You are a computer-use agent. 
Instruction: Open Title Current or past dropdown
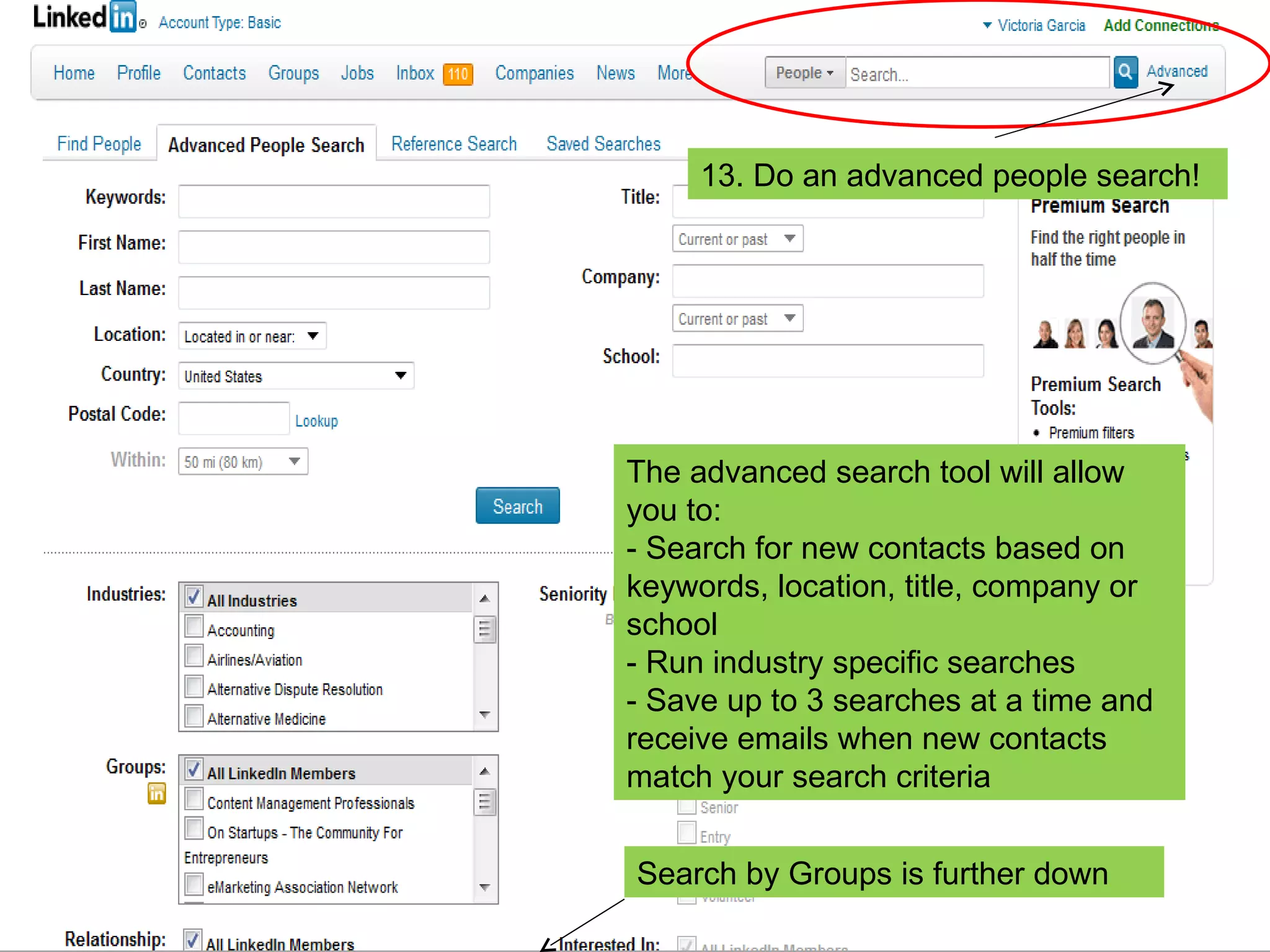tap(737, 239)
